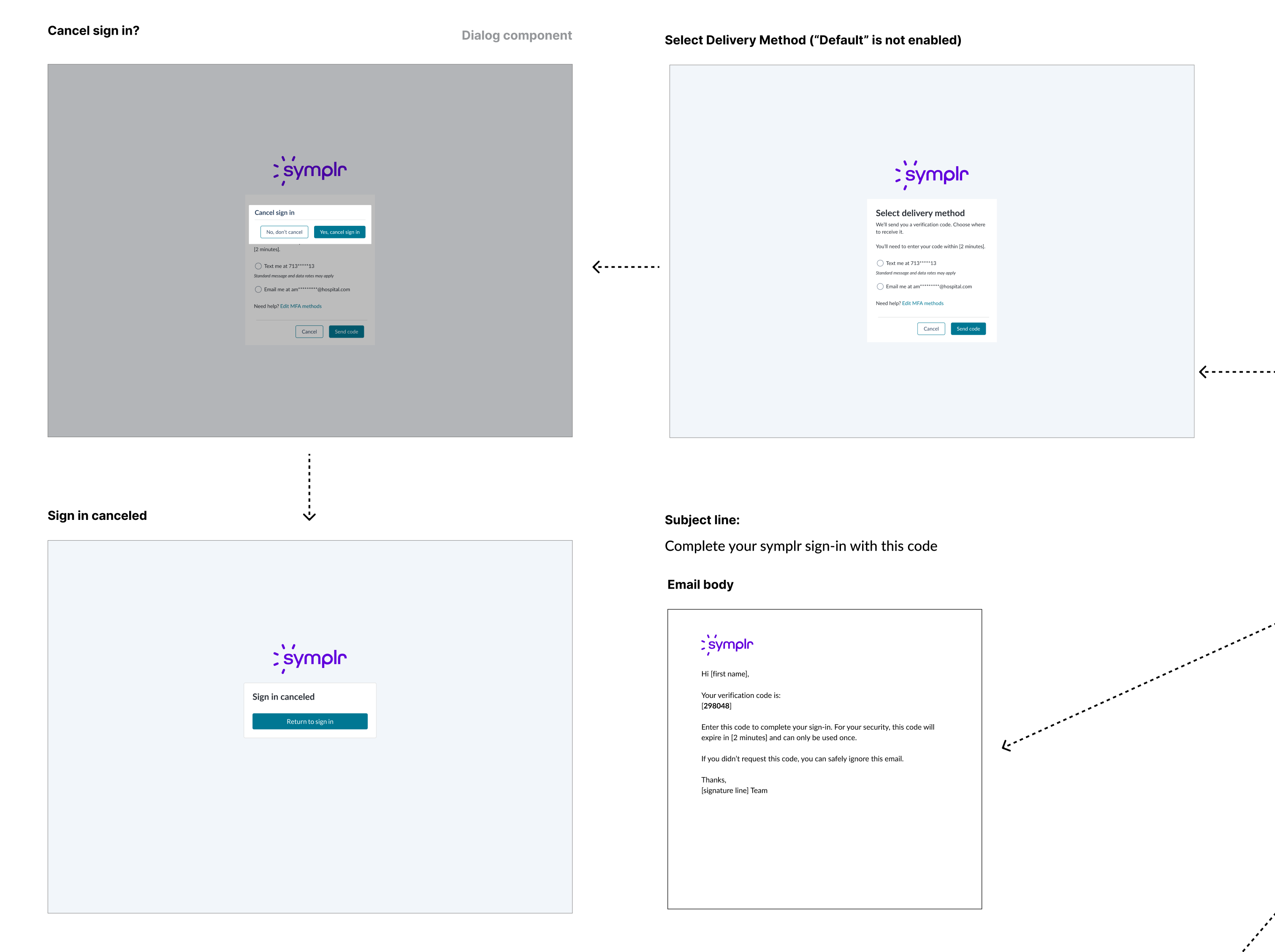This screenshot has height=952, width=1275.
Task: Select the Text me option behind the Cancel dialog
Action: pos(258,266)
